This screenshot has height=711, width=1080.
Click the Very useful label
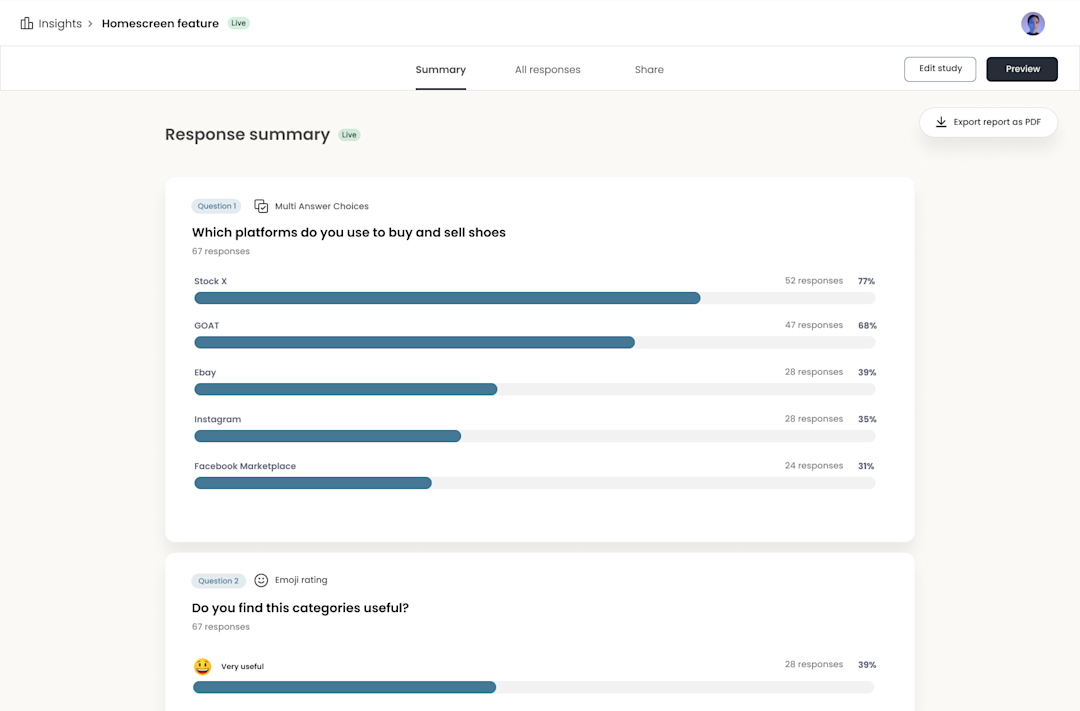coord(242,666)
